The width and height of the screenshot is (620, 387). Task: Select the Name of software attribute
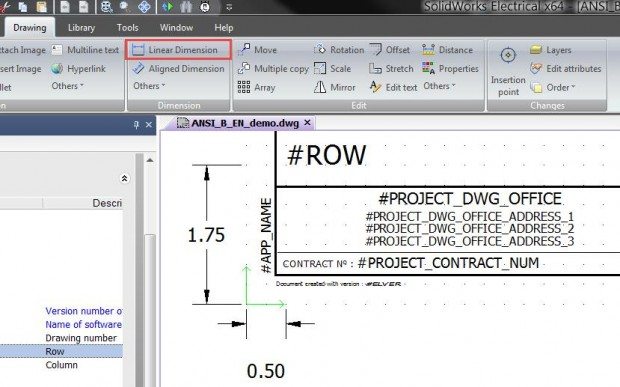click(83, 325)
